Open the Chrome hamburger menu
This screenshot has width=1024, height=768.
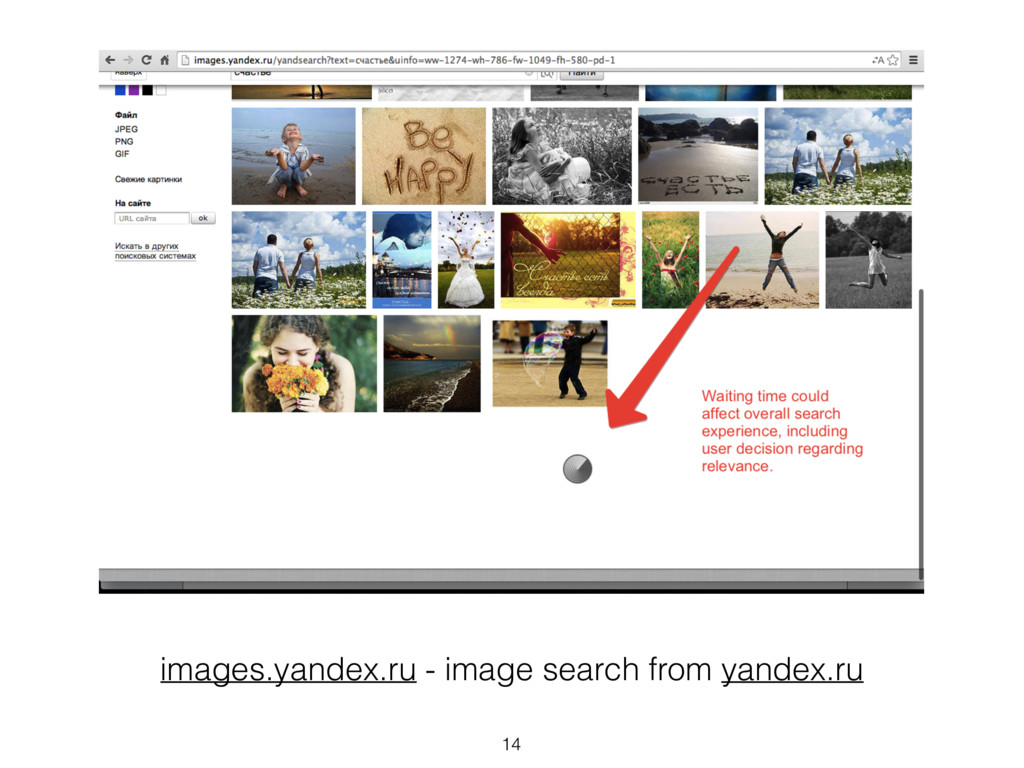click(913, 60)
